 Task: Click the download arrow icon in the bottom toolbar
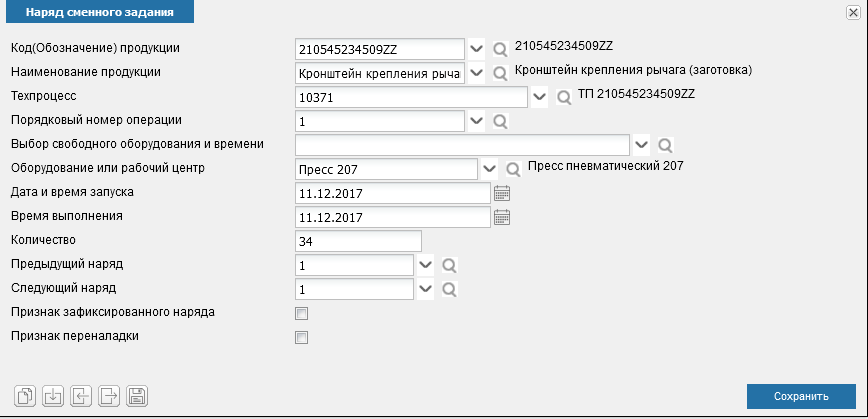click(53, 396)
